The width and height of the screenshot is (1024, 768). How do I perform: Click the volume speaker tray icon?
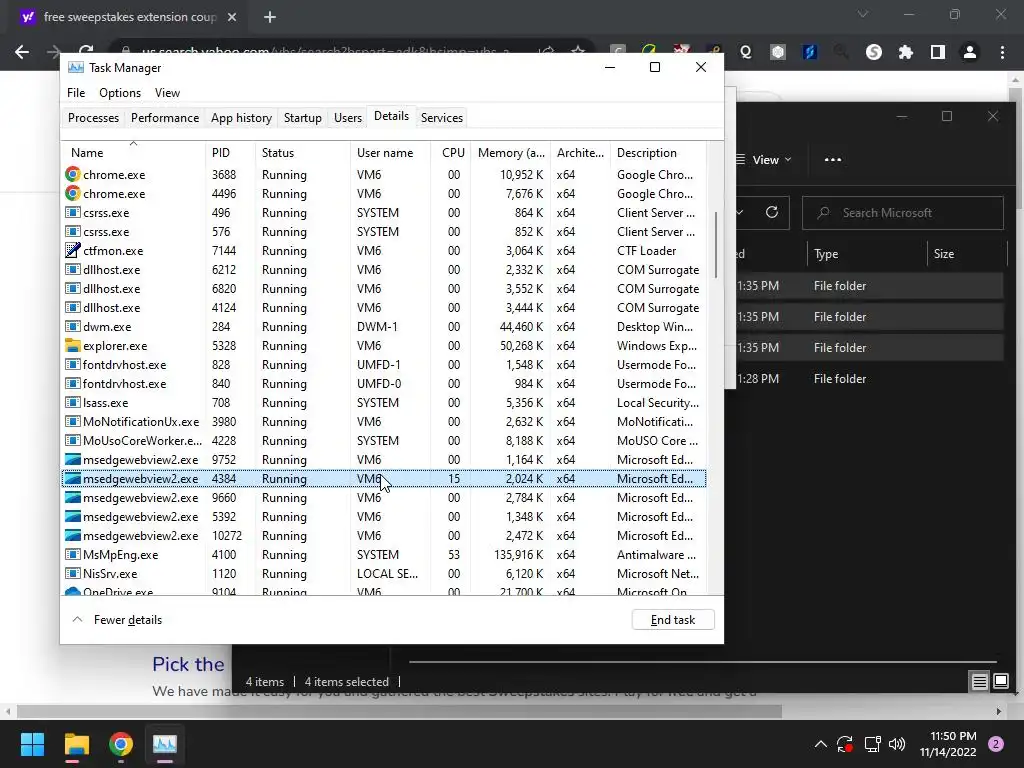point(897,744)
